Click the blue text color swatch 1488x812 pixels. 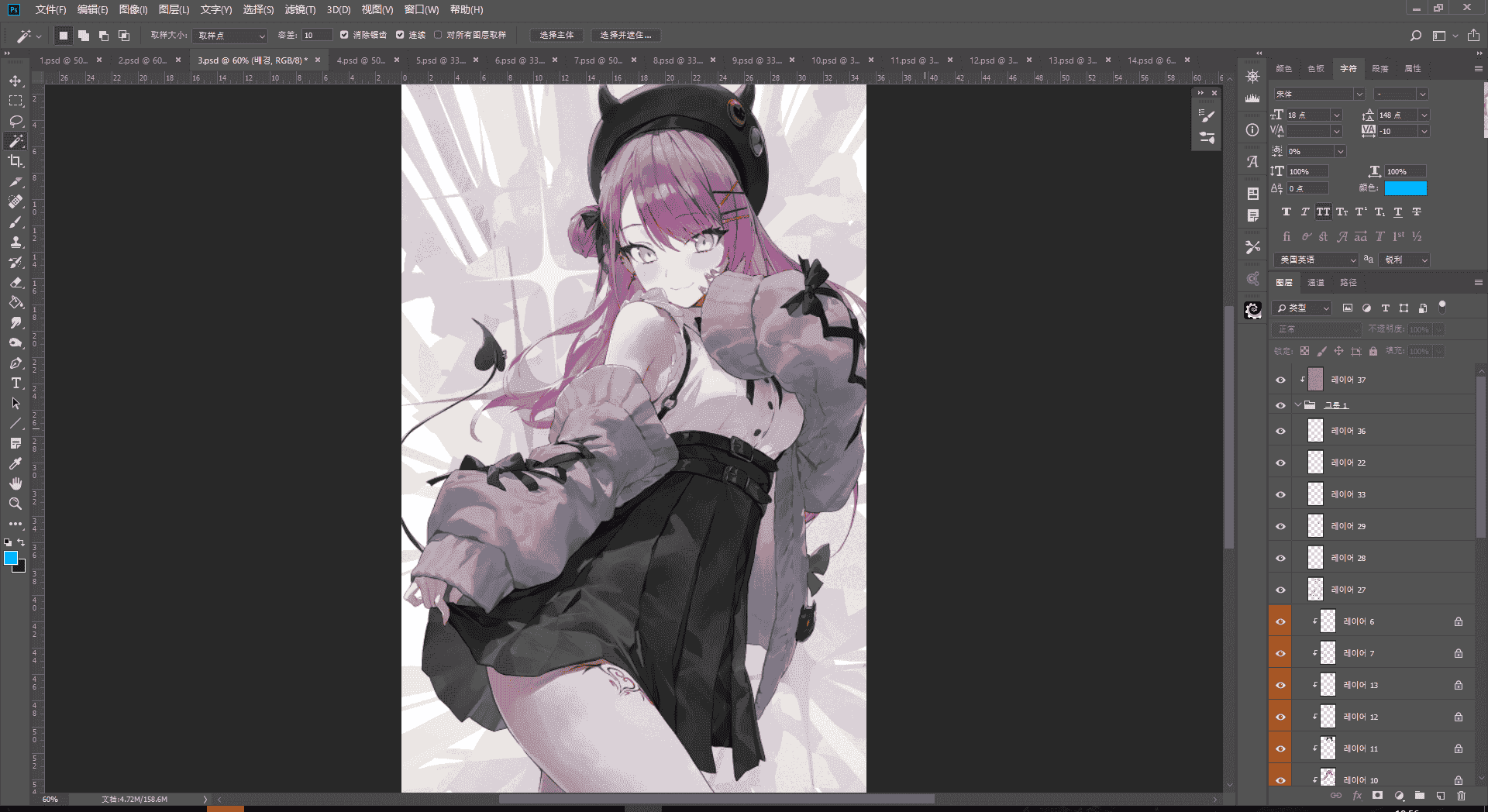[1405, 188]
